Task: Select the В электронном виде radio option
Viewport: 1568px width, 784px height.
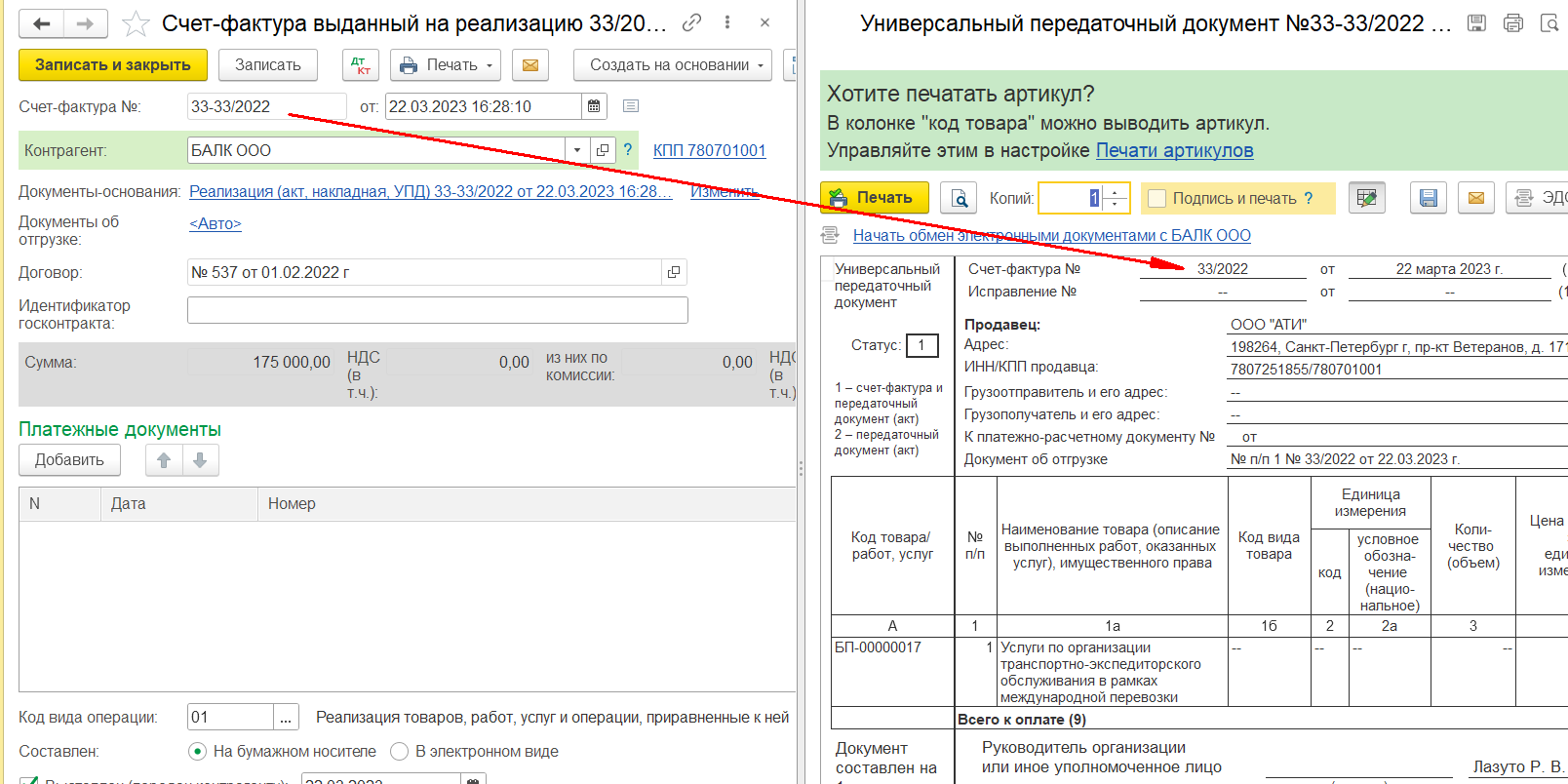Action: tap(399, 751)
